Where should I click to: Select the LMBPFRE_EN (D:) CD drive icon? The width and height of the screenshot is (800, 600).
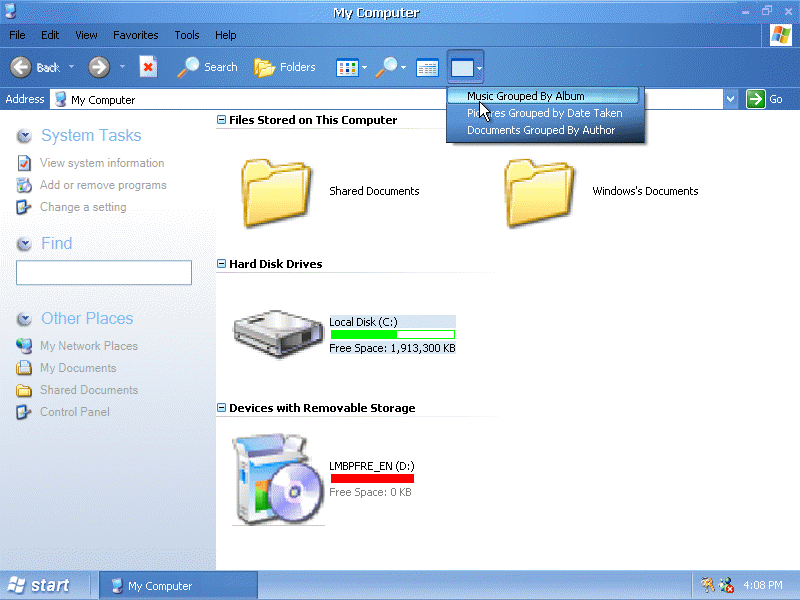pos(278,479)
